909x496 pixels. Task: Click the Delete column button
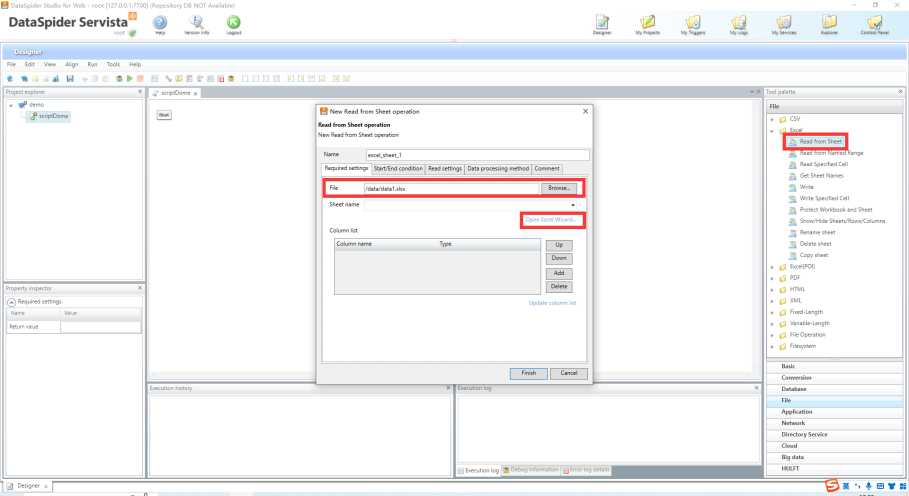tap(559, 287)
